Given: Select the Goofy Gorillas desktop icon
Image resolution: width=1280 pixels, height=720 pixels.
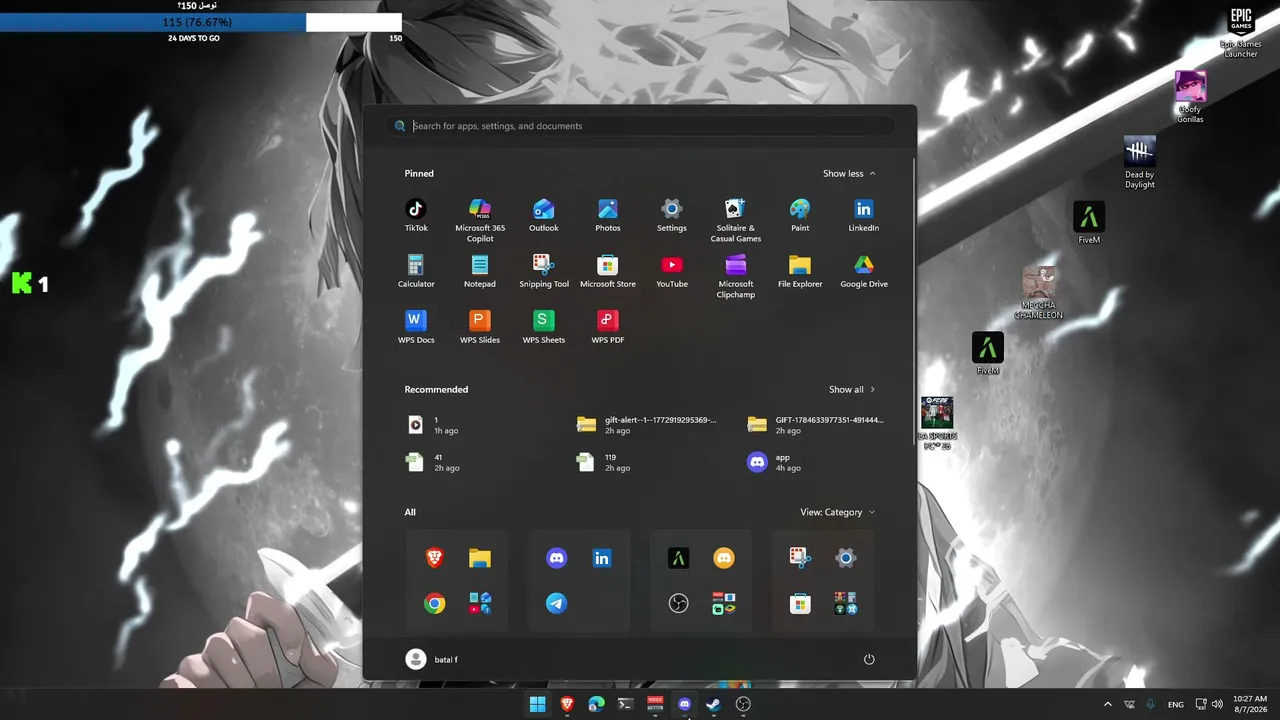Looking at the screenshot, I should [x=1190, y=97].
